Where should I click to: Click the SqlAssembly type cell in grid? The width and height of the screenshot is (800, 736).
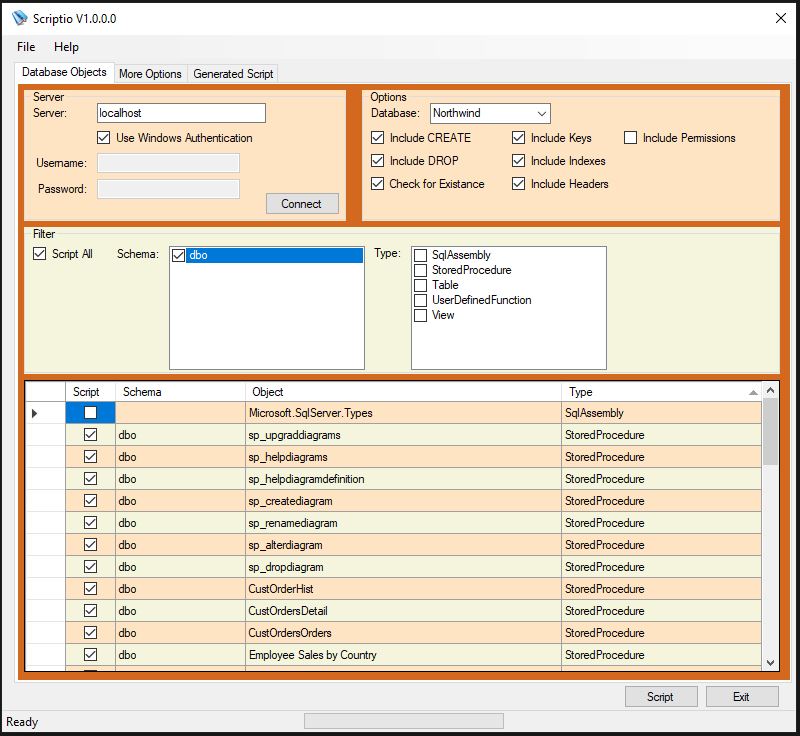point(661,413)
